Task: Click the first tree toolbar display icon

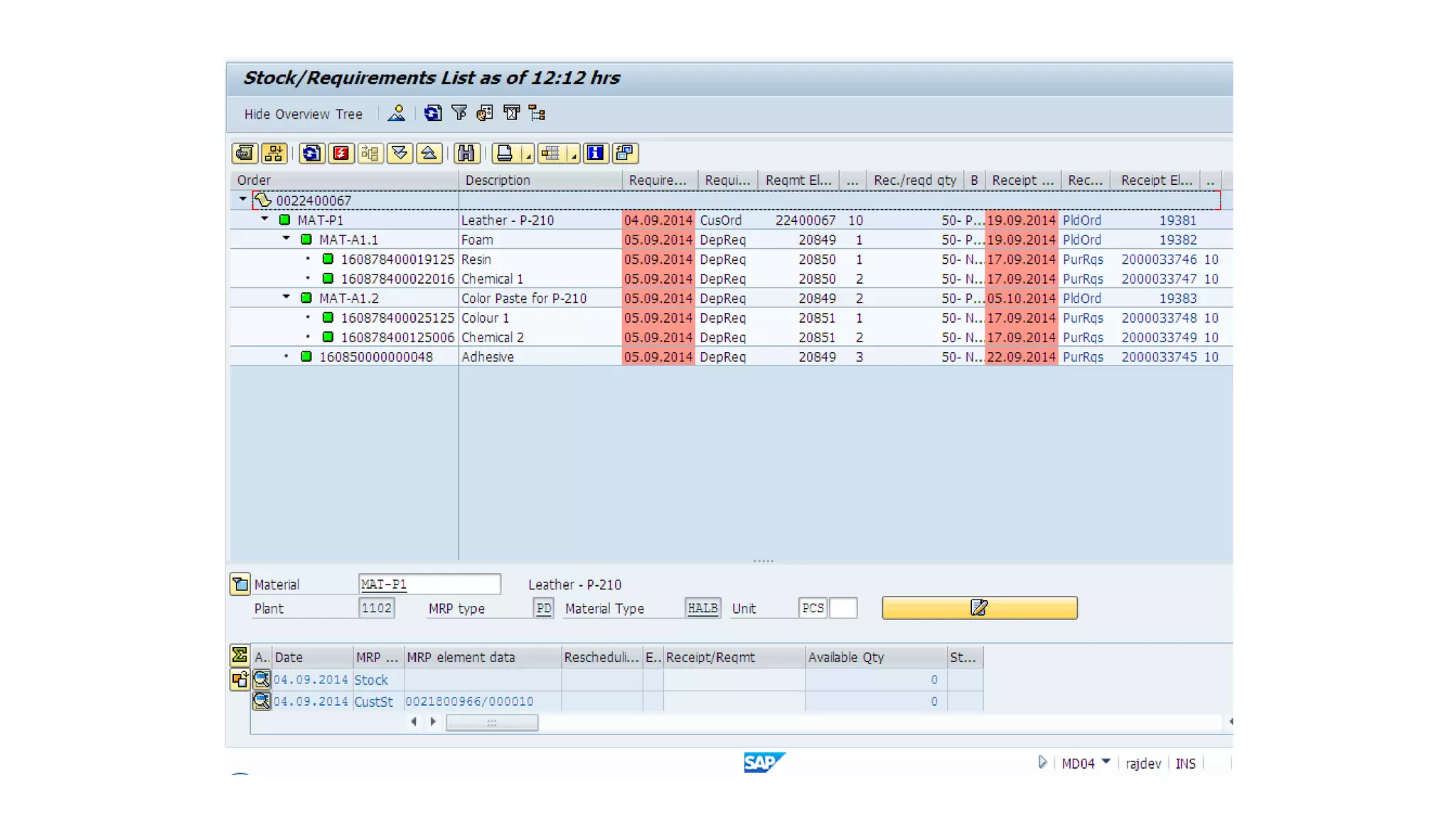Action: [x=245, y=153]
